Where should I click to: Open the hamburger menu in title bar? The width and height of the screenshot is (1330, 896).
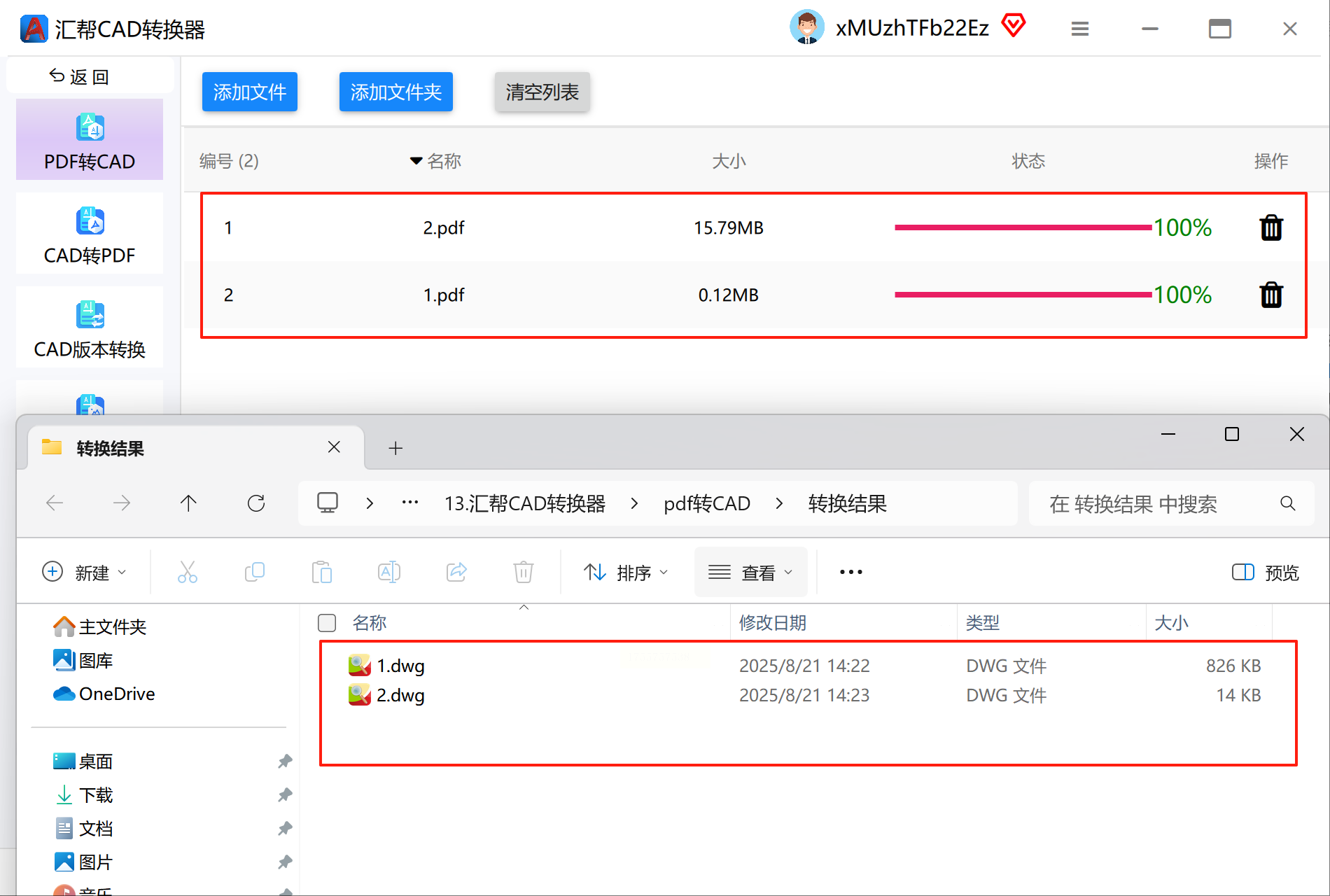coord(1080,29)
